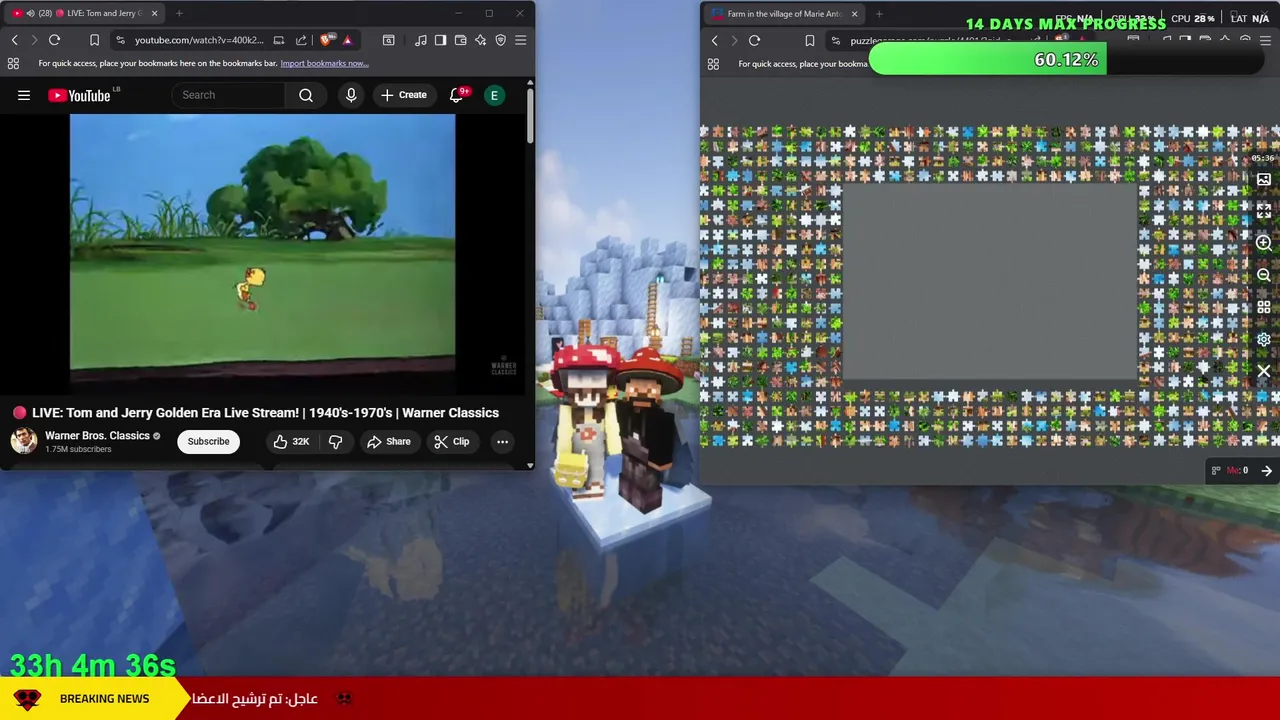Click the scroll-down arrow of YouTube page scrollbar
This screenshot has width=1280, height=720.
[530, 465]
